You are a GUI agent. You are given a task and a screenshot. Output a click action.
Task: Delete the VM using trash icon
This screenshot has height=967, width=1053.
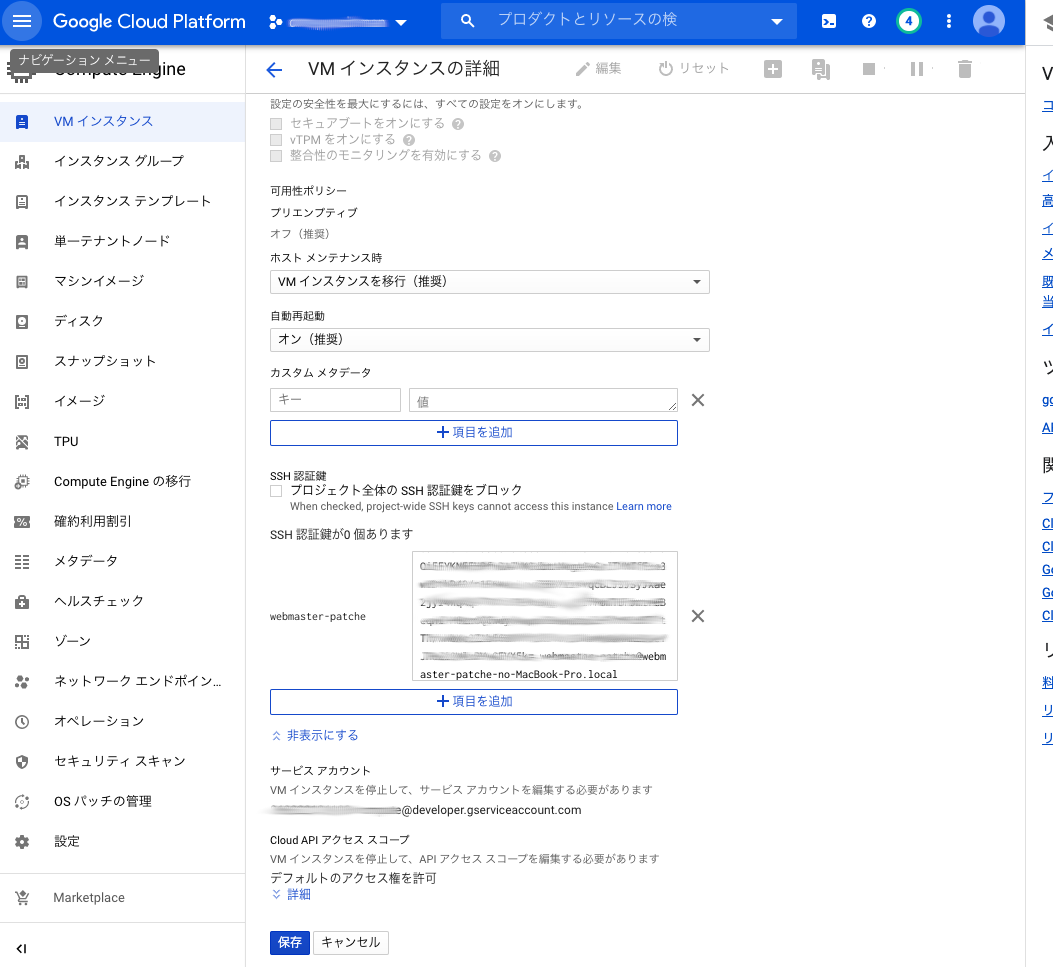[963, 69]
